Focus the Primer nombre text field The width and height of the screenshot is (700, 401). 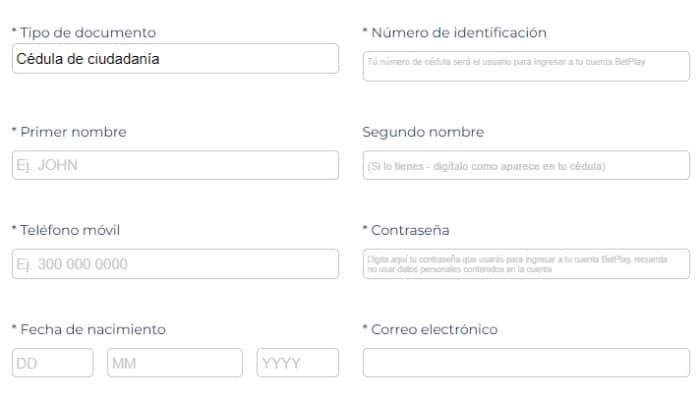[175, 165]
